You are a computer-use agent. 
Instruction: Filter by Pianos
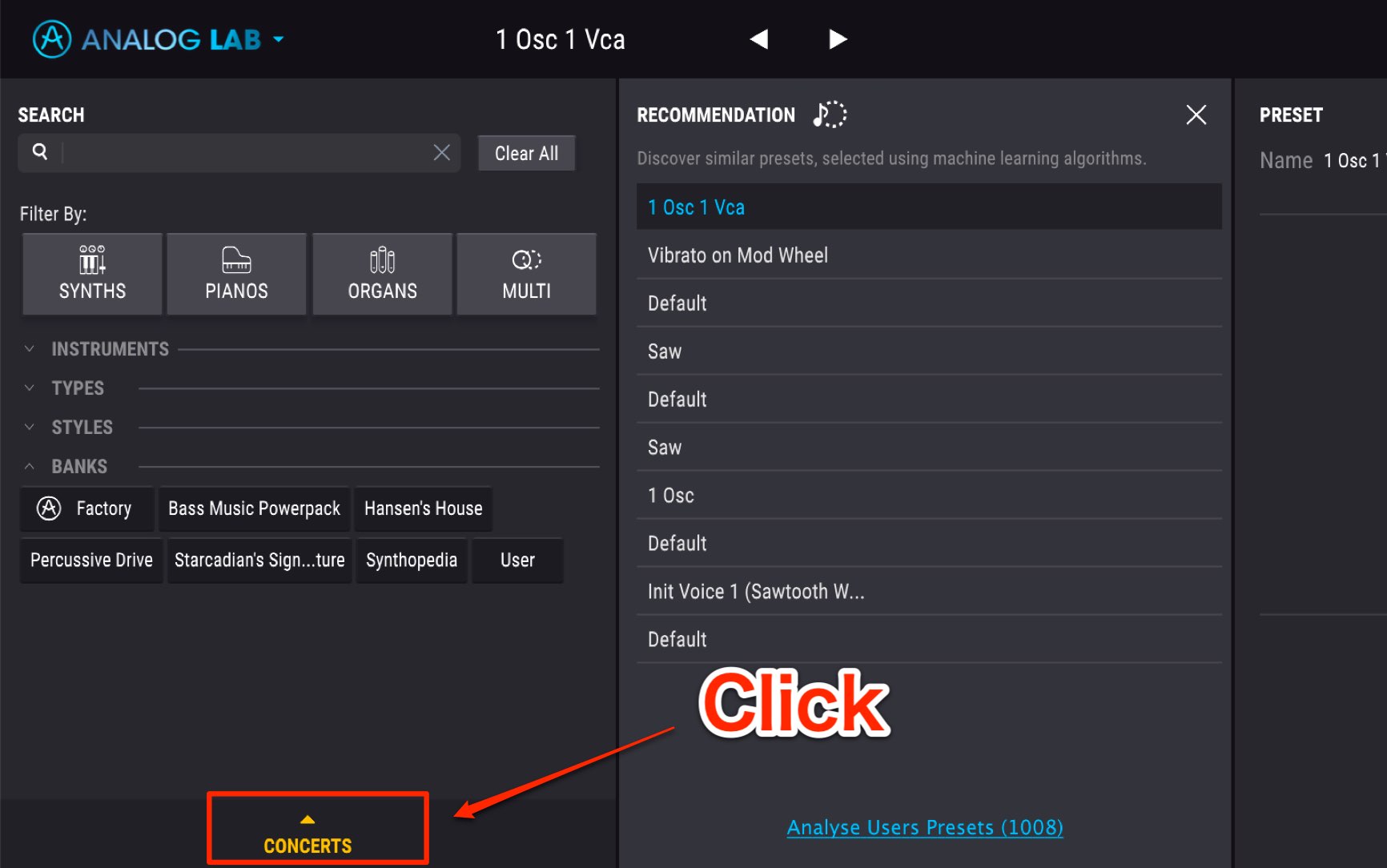[x=236, y=274]
